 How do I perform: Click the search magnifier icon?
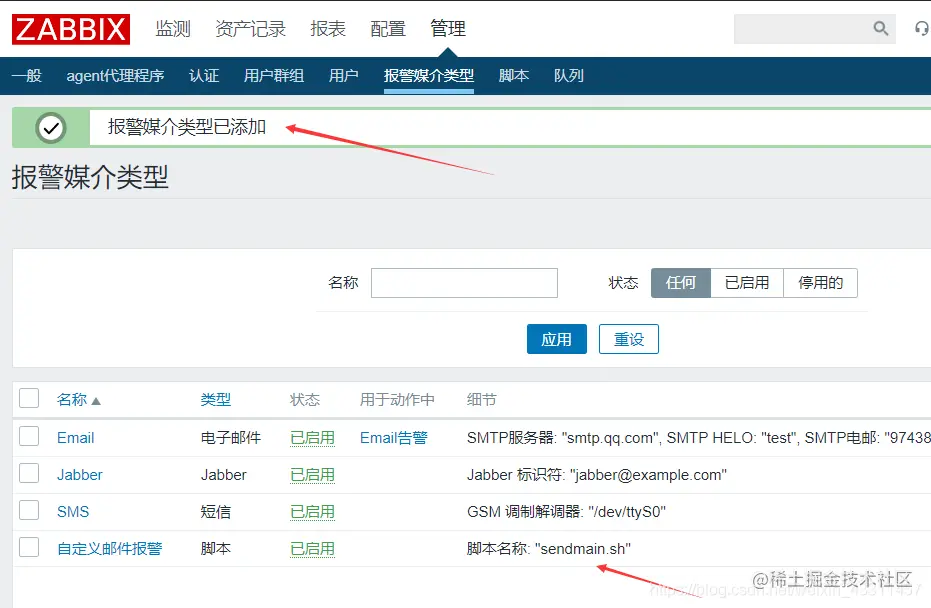881,28
